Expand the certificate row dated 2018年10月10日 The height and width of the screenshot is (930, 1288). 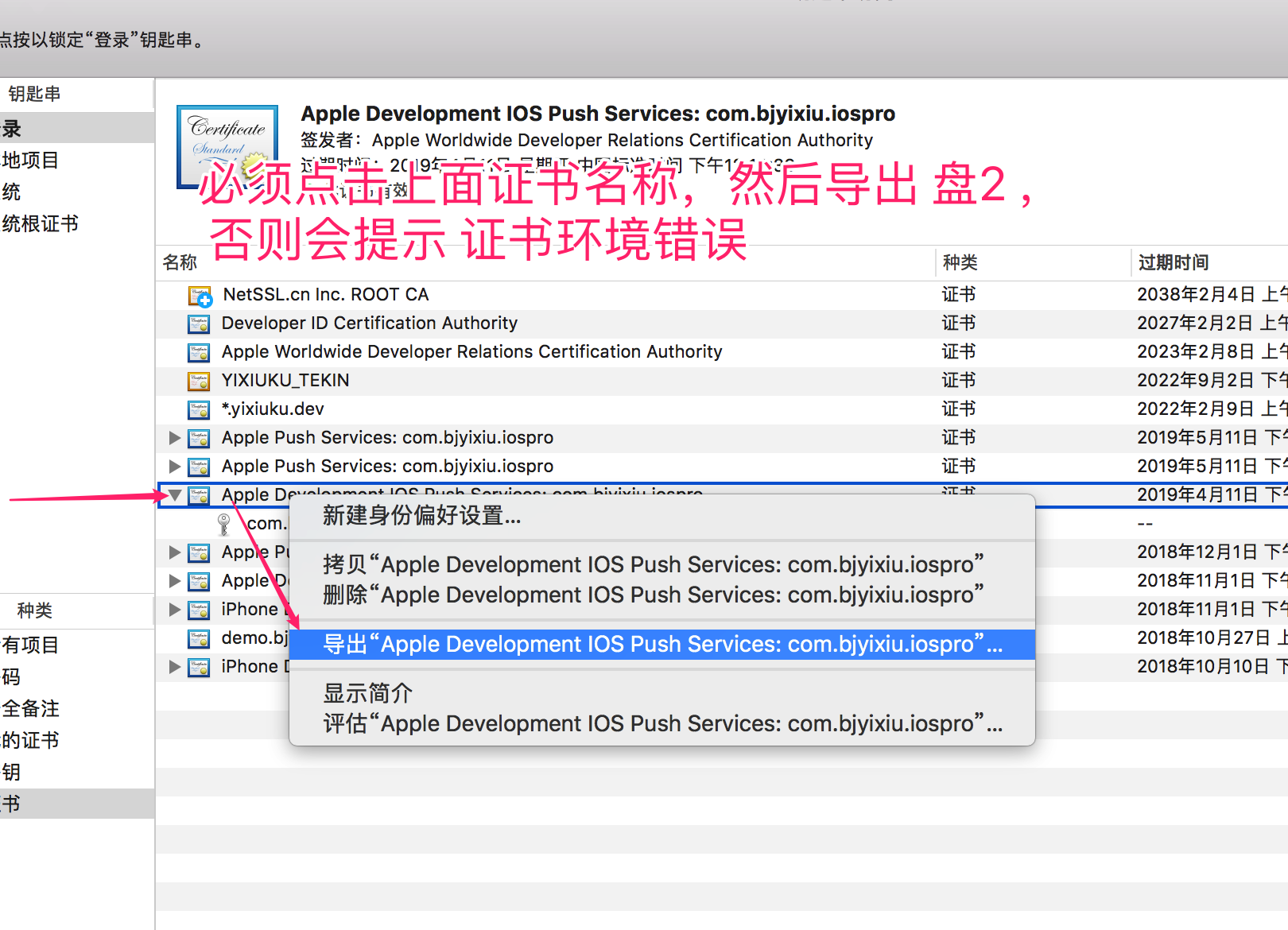(175, 667)
